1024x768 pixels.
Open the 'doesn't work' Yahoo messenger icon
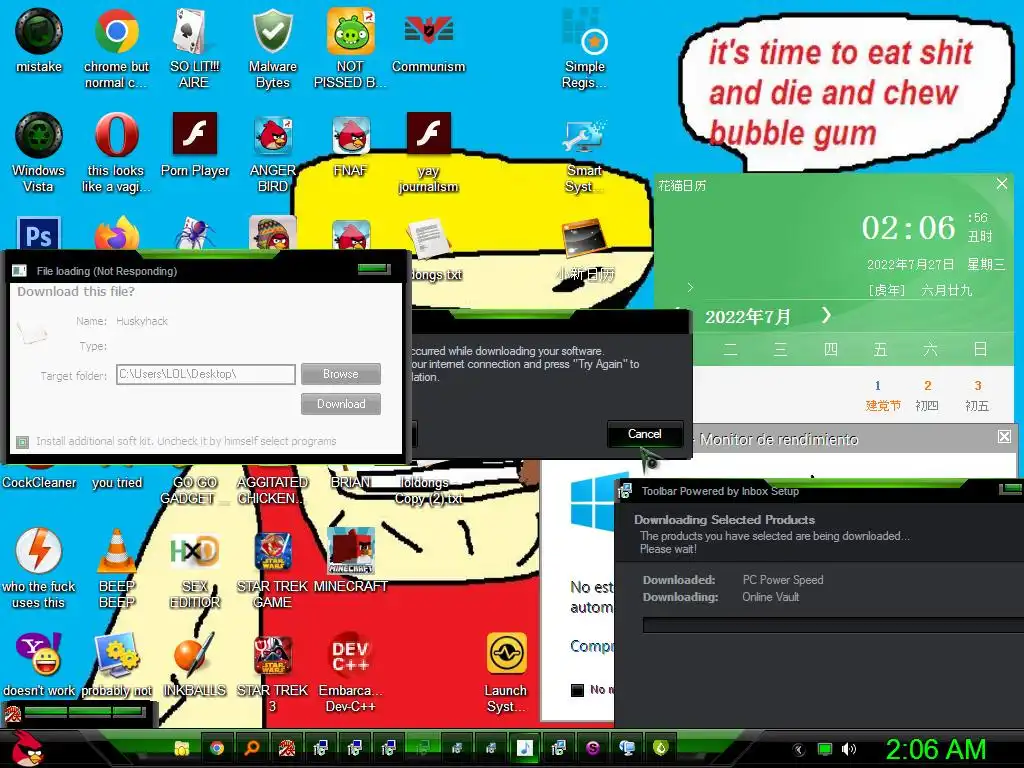tap(39, 665)
